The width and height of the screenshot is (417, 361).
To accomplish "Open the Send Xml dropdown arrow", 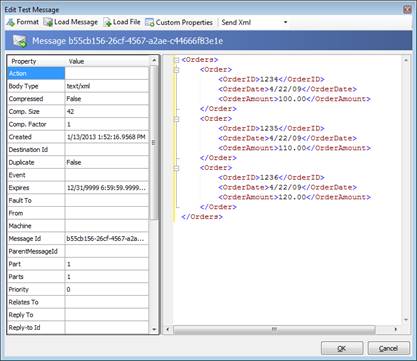I will click(285, 22).
